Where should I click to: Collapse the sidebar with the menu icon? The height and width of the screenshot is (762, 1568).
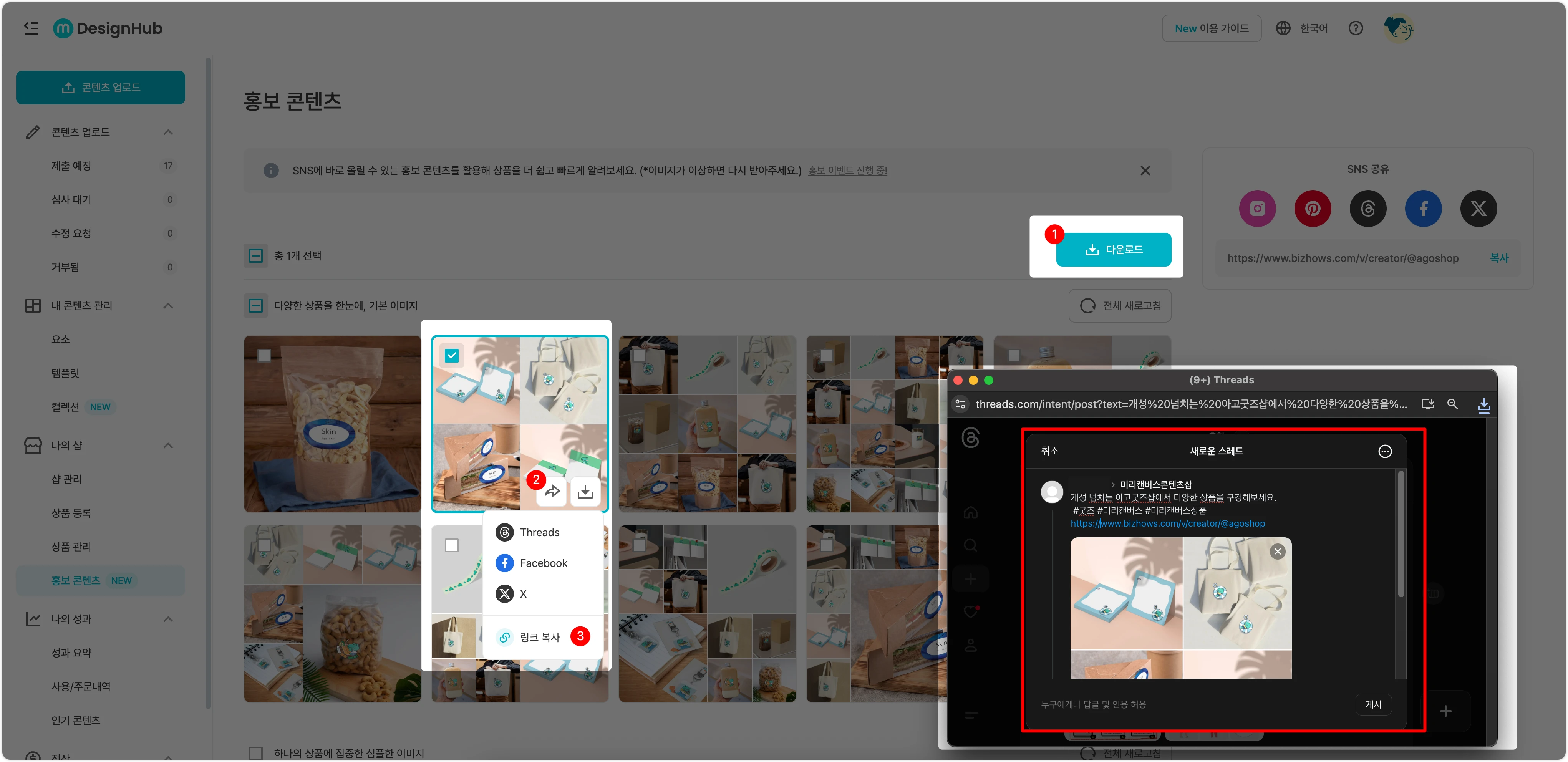[31, 28]
